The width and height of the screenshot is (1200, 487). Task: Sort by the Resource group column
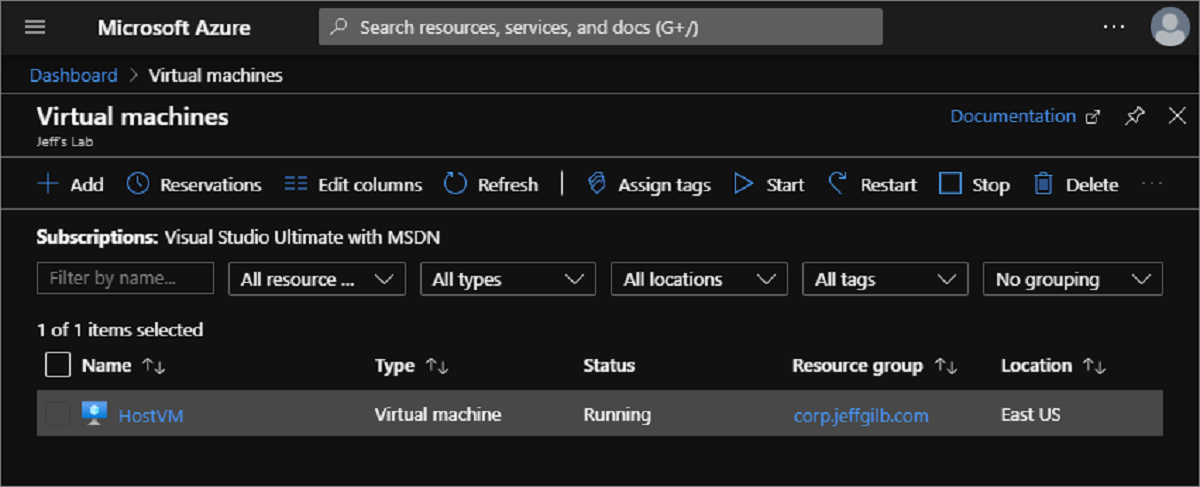pyautogui.click(x=875, y=366)
